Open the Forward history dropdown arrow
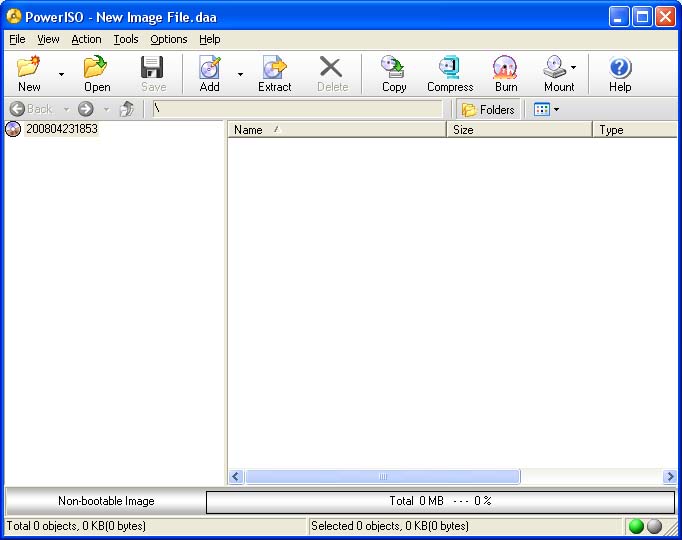The height and width of the screenshot is (540, 682). [107, 109]
